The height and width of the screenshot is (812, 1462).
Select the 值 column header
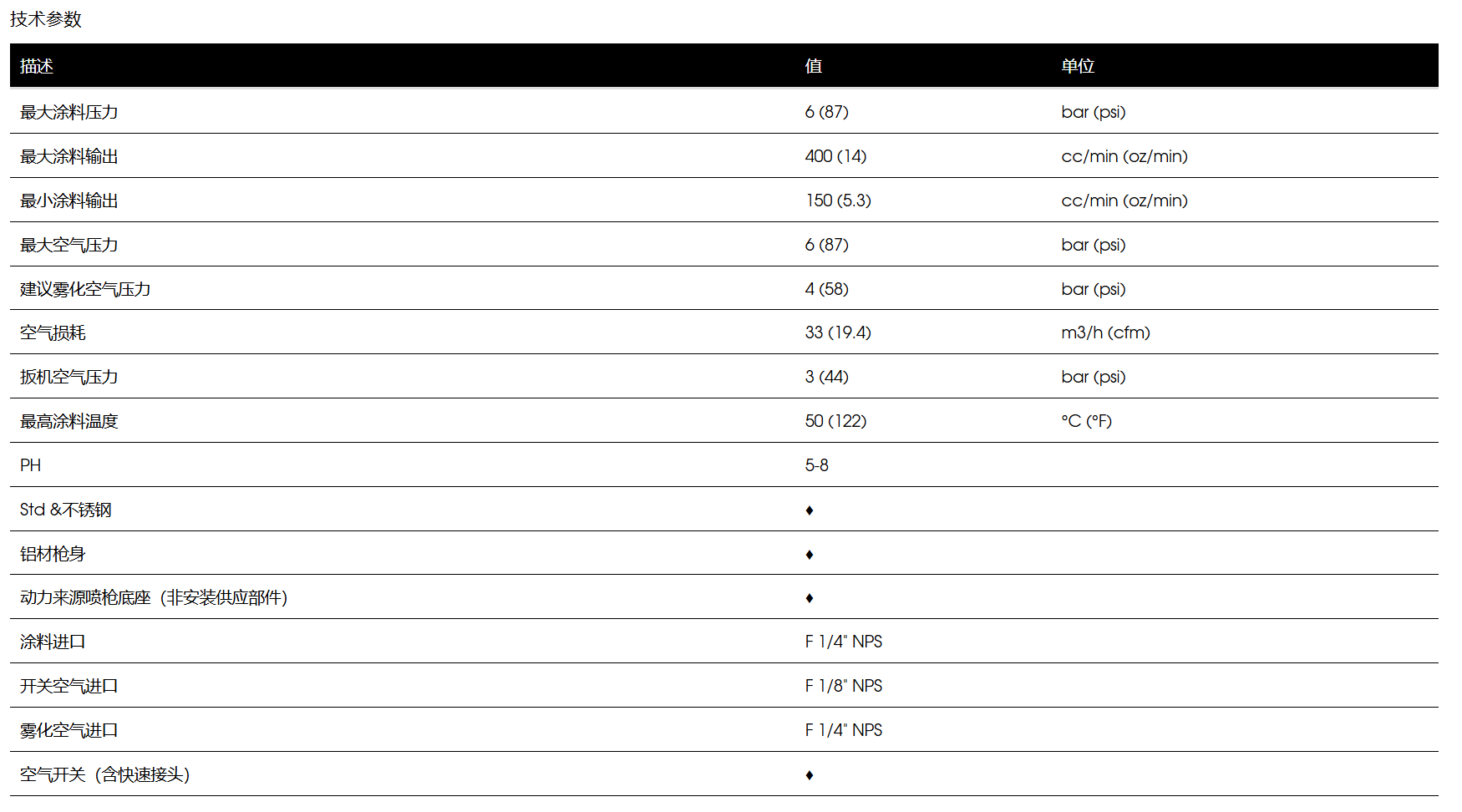814,66
